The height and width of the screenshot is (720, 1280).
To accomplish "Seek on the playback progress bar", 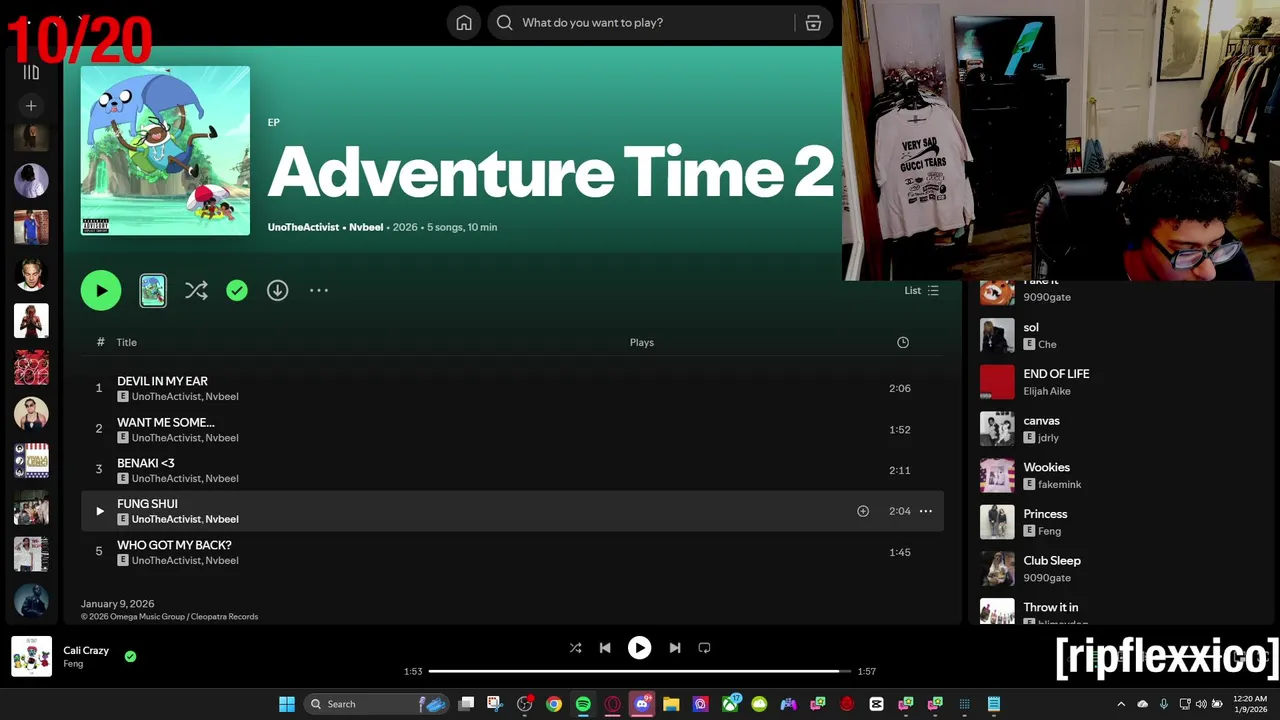I will tap(640, 671).
